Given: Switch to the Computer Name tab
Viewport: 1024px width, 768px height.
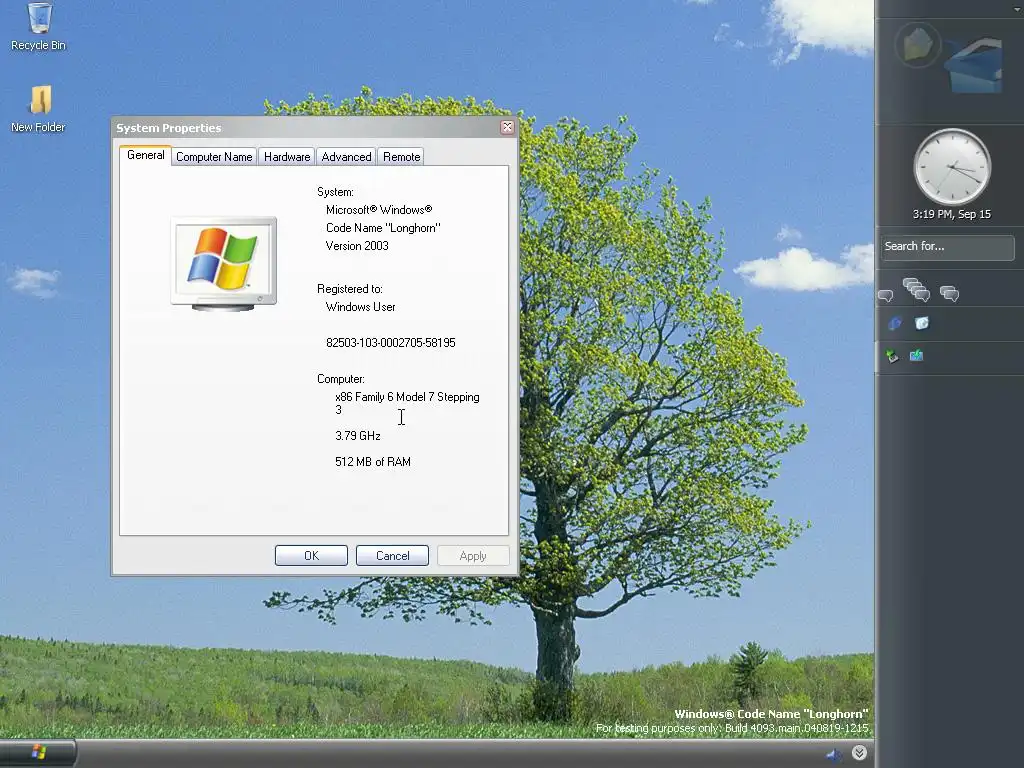Looking at the screenshot, I should point(214,157).
